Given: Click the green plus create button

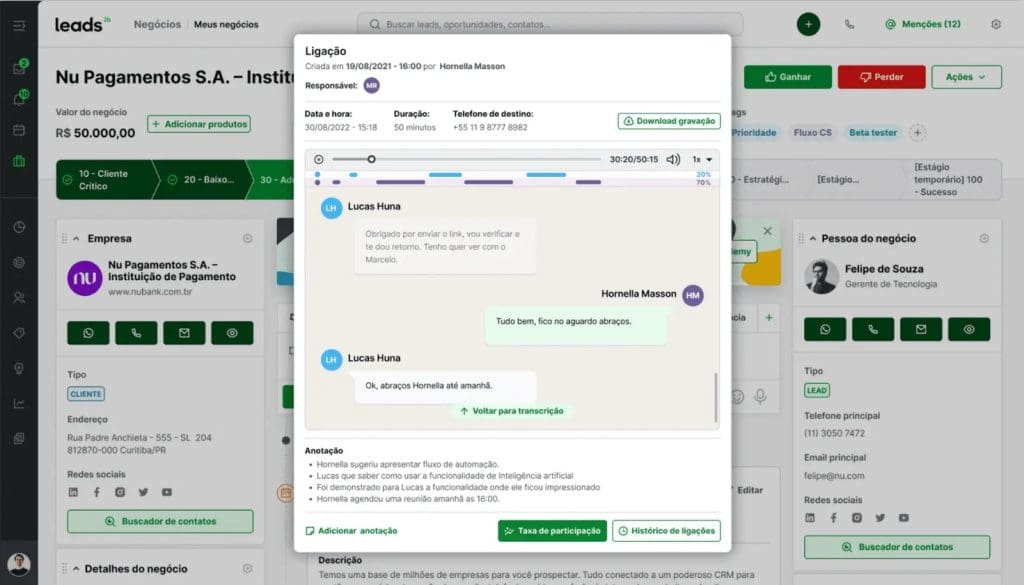Looking at the screenshot, I should [x=808, y=24].
